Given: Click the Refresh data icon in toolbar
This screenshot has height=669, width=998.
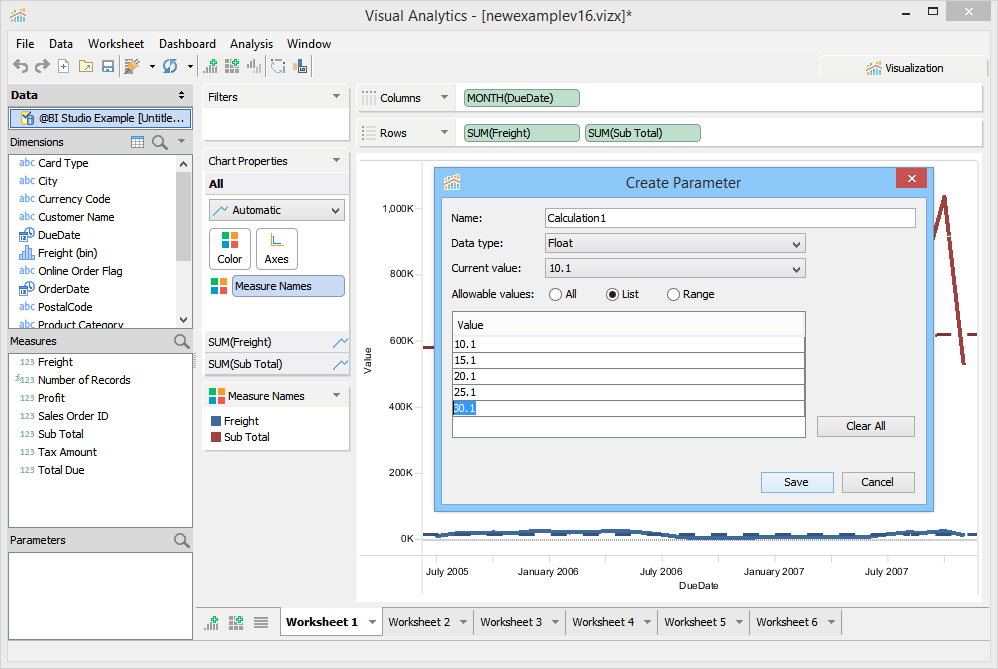Looking at the screenshot, I should point(170,66).
